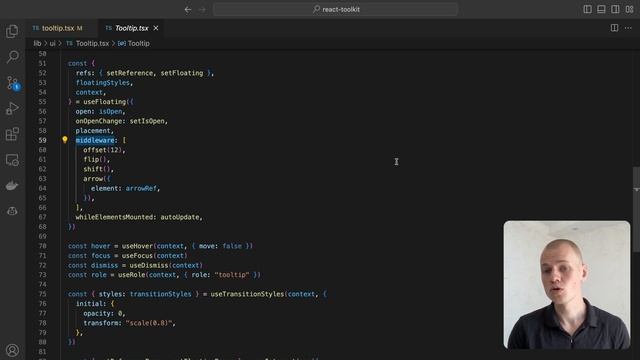Close the Tooltip.tsx tab
The image size is (640, 360).
[156, 28]
